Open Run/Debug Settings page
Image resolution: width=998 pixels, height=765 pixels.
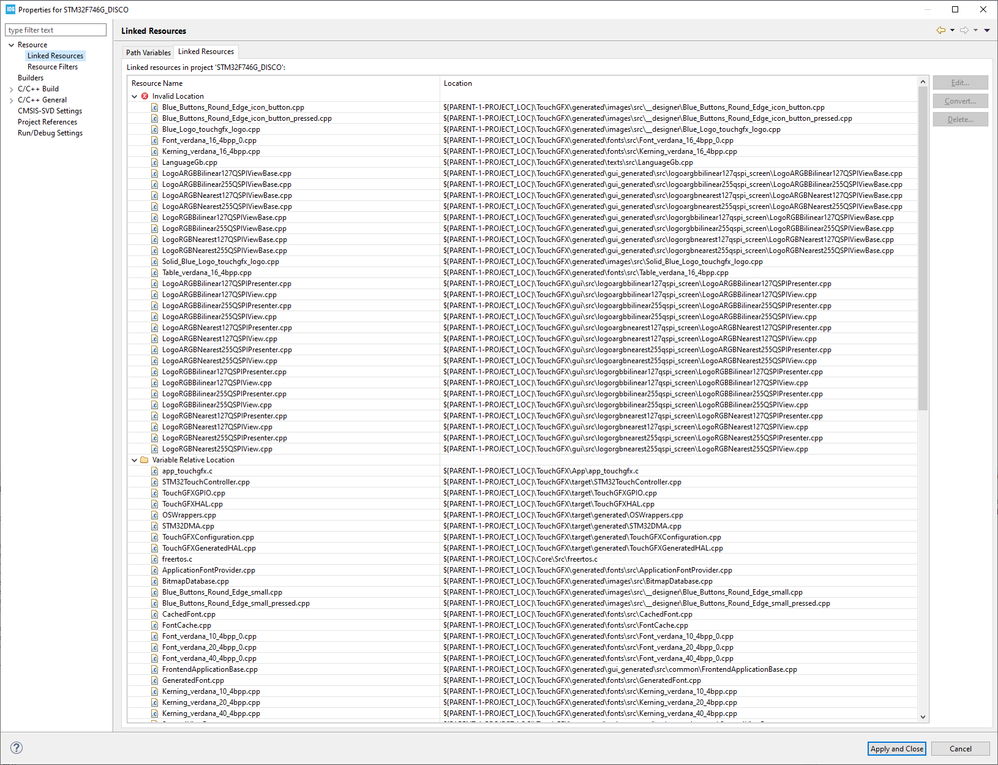(50, 133)
